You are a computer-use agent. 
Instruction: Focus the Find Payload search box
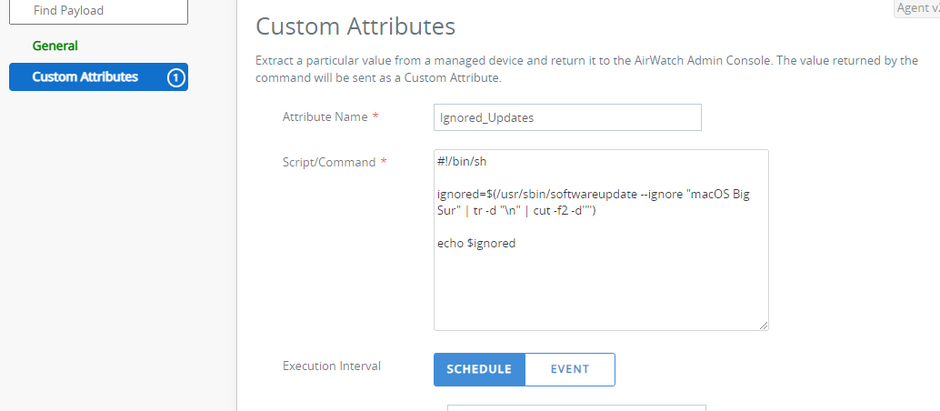98,11
